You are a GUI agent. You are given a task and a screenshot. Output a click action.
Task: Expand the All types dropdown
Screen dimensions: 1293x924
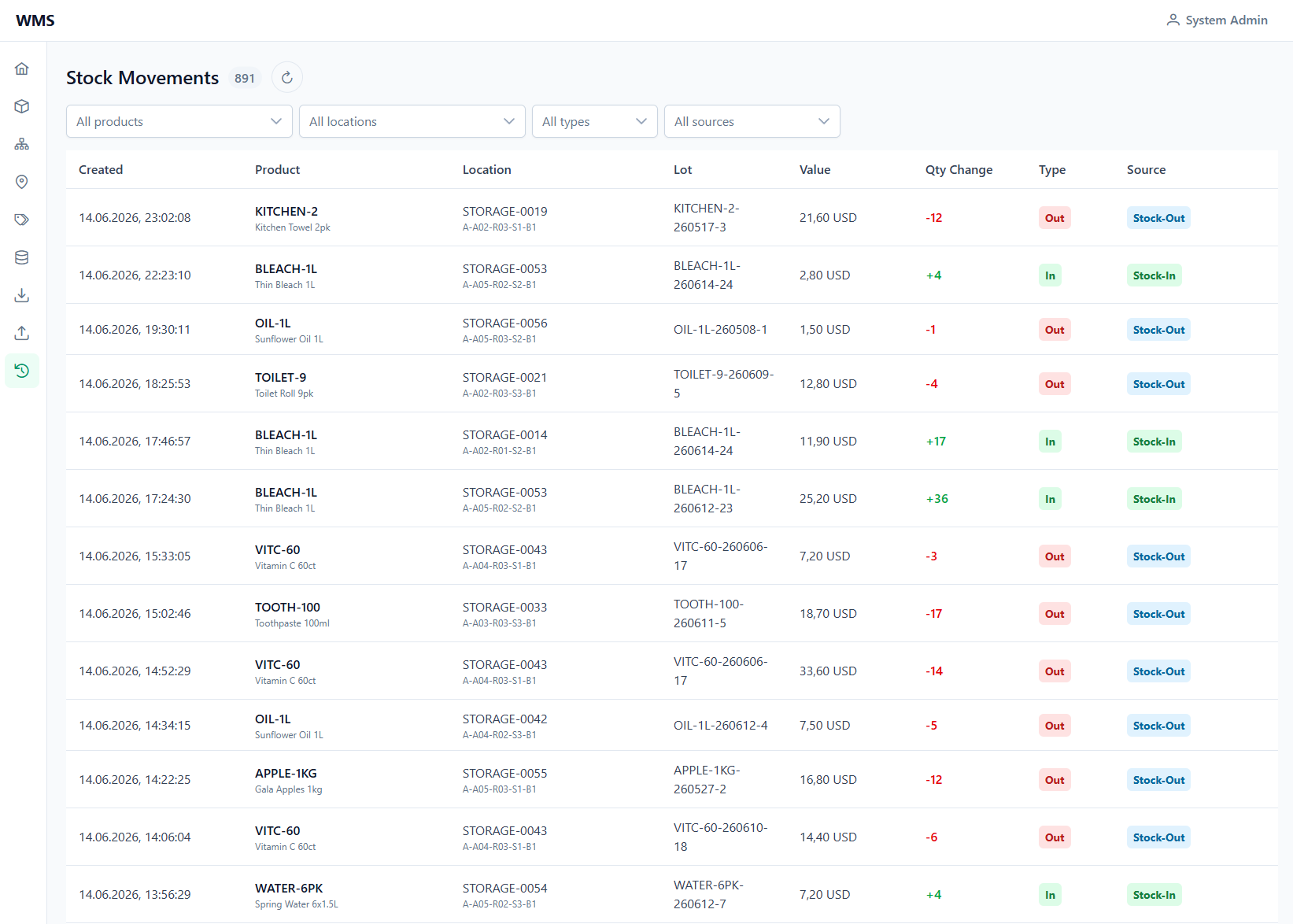(x=595, y=121)
